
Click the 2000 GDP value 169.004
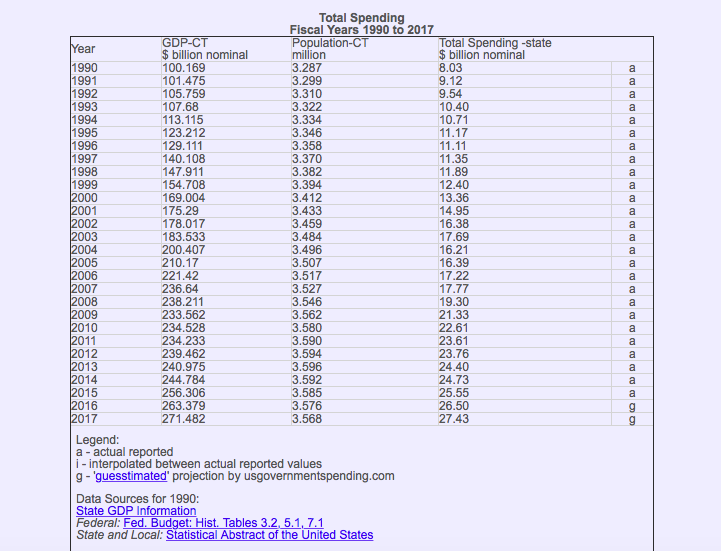click(x=183, y=198)
